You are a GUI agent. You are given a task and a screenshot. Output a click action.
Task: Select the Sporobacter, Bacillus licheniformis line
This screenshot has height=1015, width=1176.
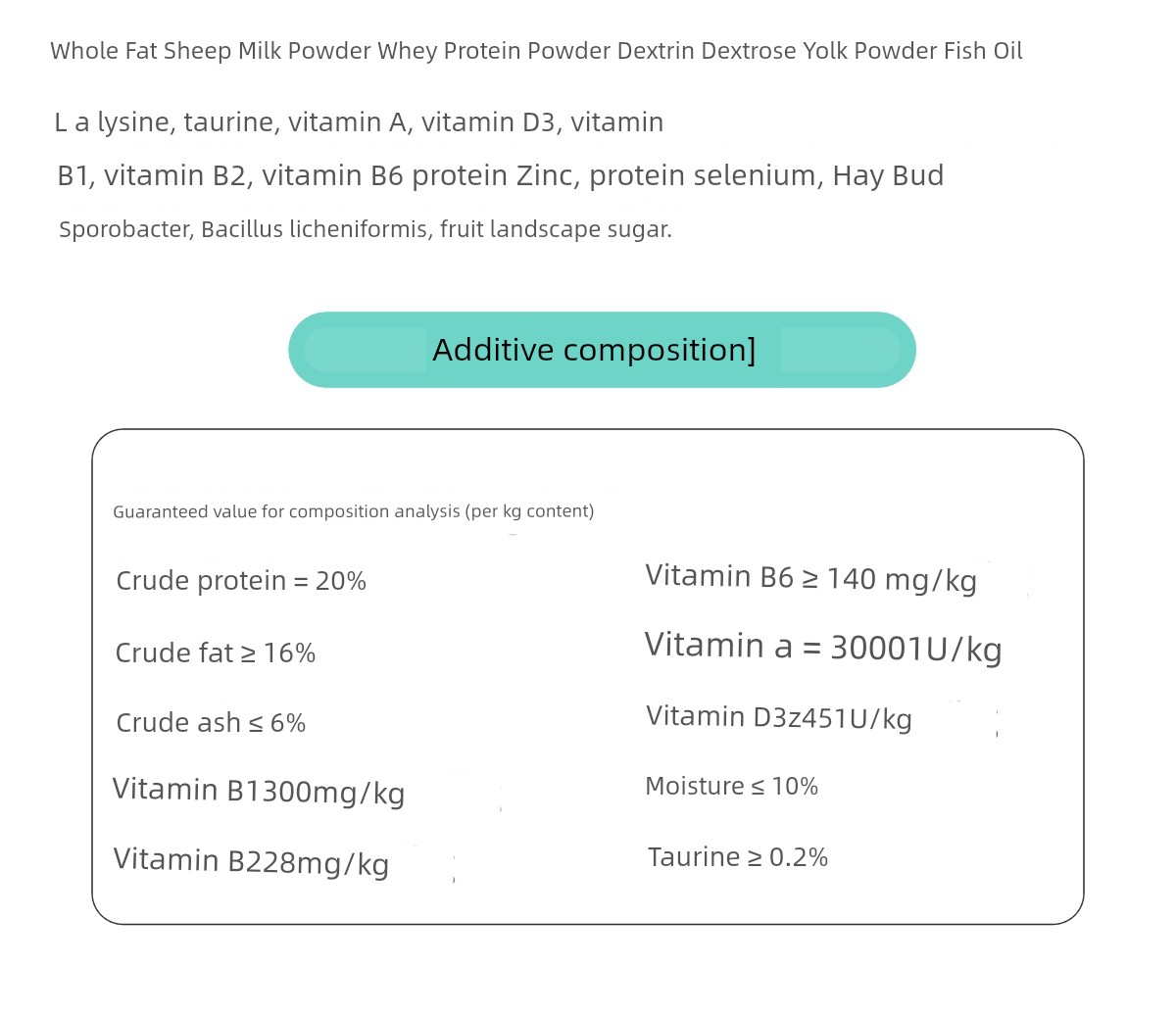click(x=365, y=229)
